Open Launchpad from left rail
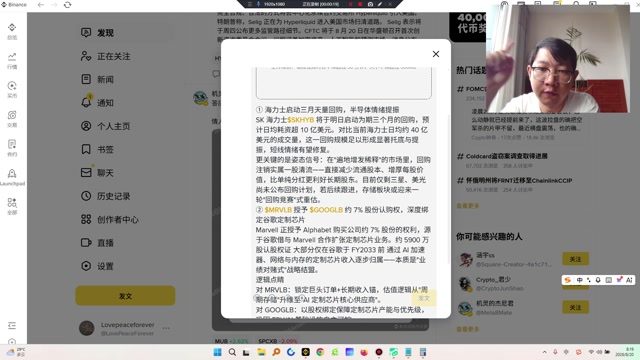 (12, 177)
